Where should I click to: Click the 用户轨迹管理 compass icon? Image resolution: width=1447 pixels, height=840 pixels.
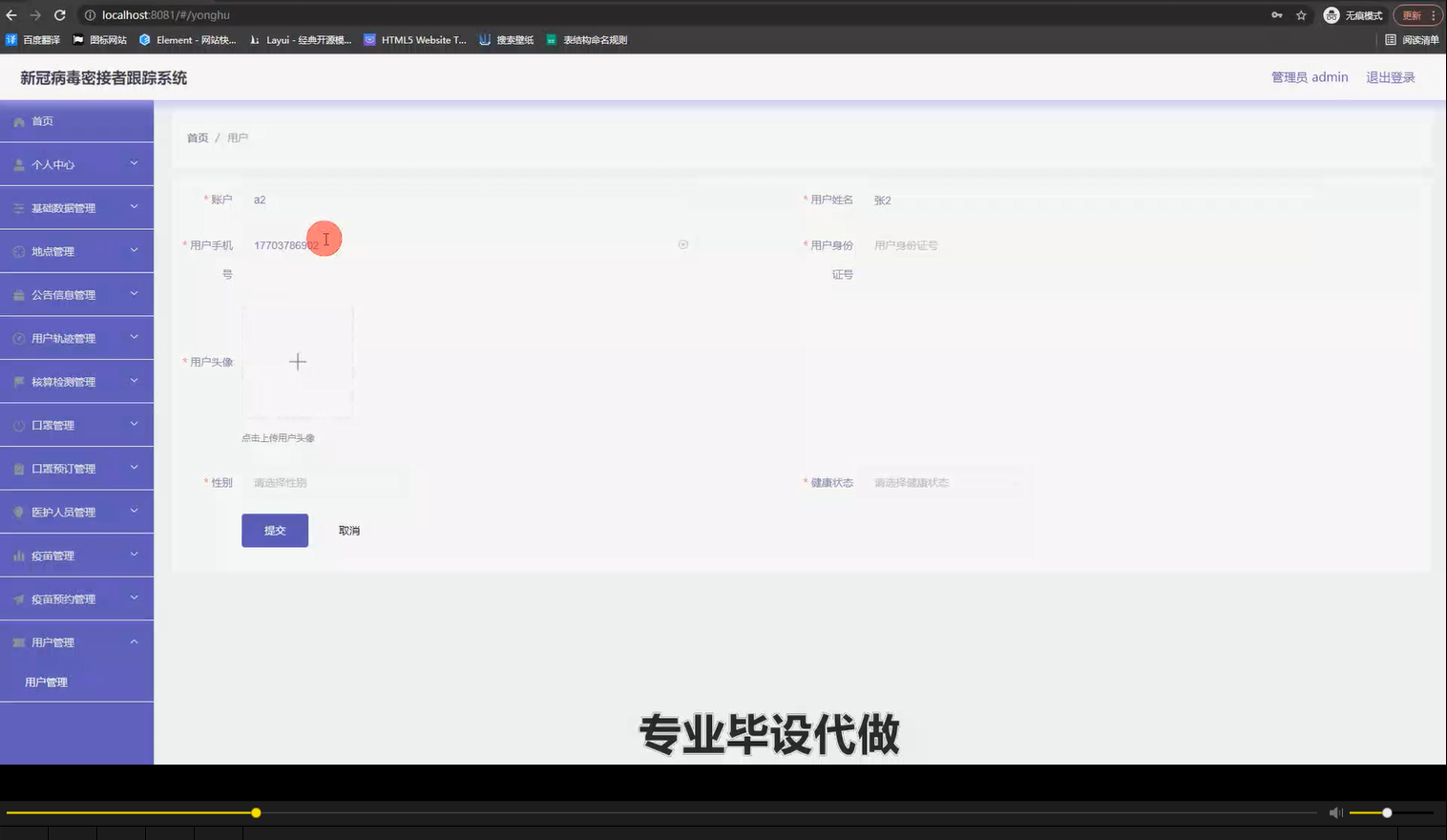coord(19,339)
